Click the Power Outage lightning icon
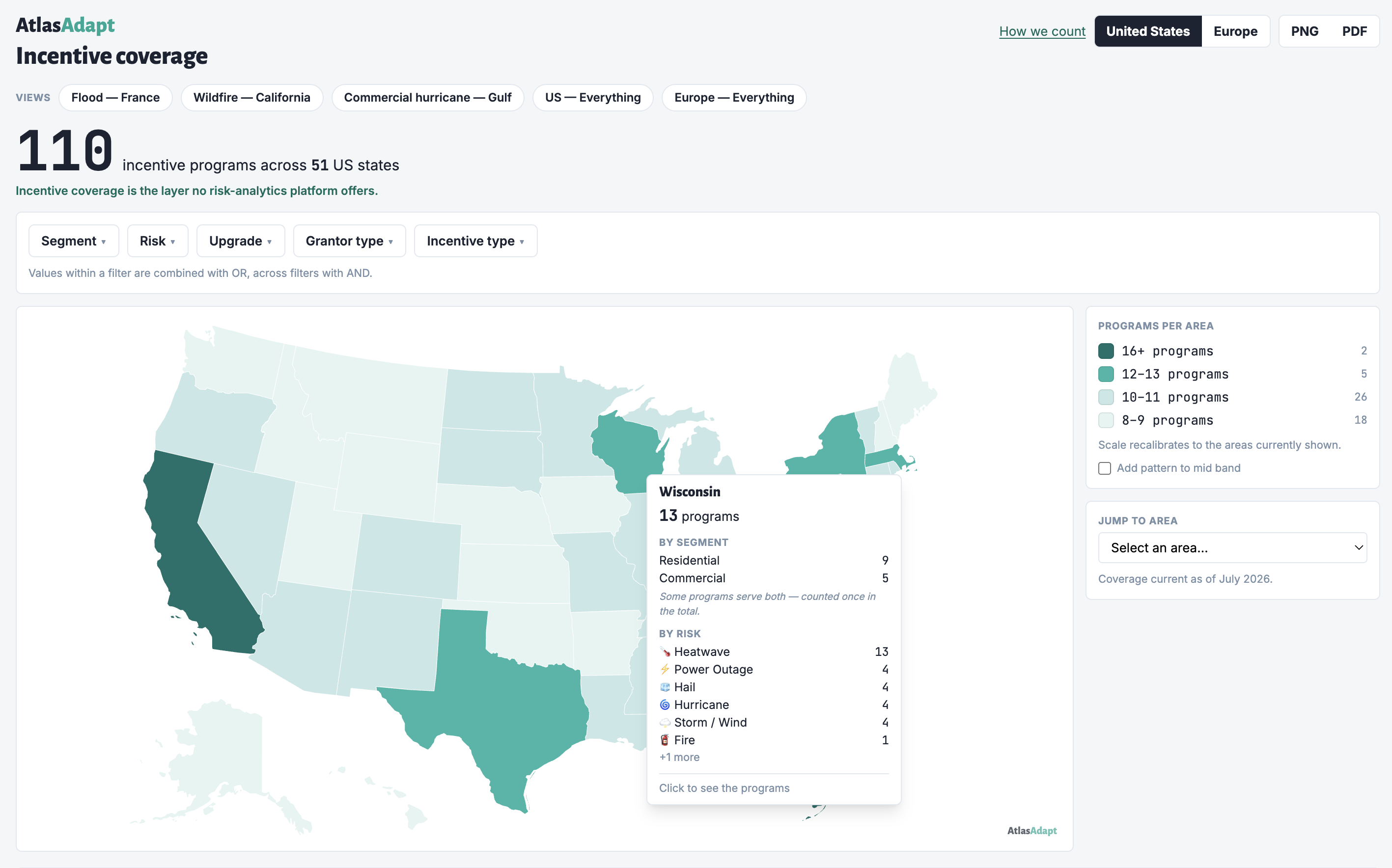 click(665, 669)
